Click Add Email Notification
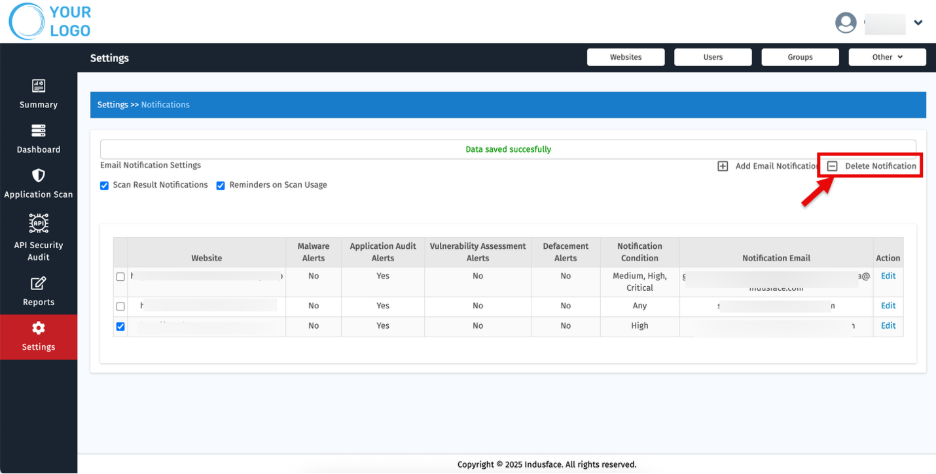The image size is (936, 474). (x=777, y=166)
